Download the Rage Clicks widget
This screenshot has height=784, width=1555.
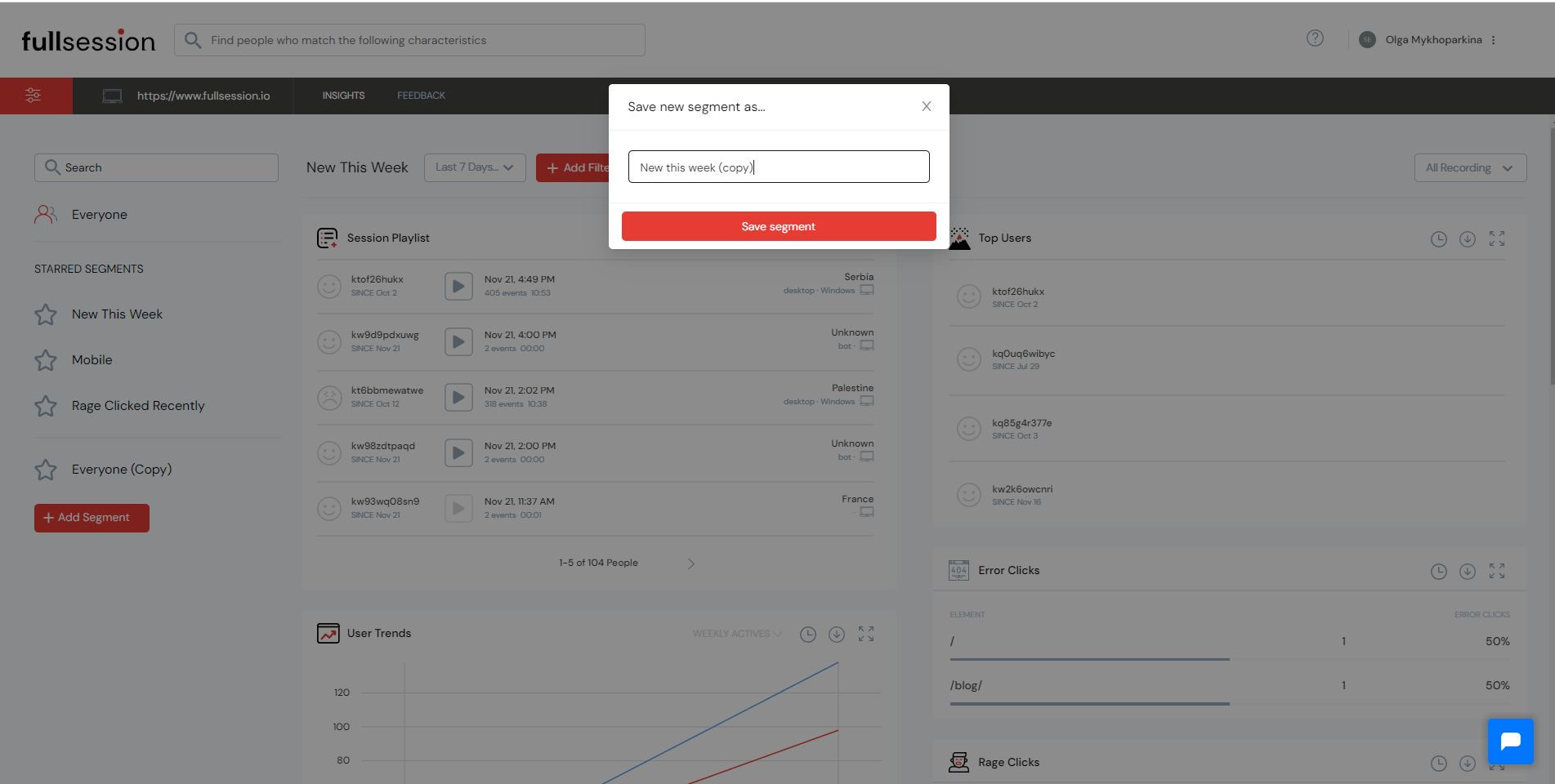click(1468, 764)
